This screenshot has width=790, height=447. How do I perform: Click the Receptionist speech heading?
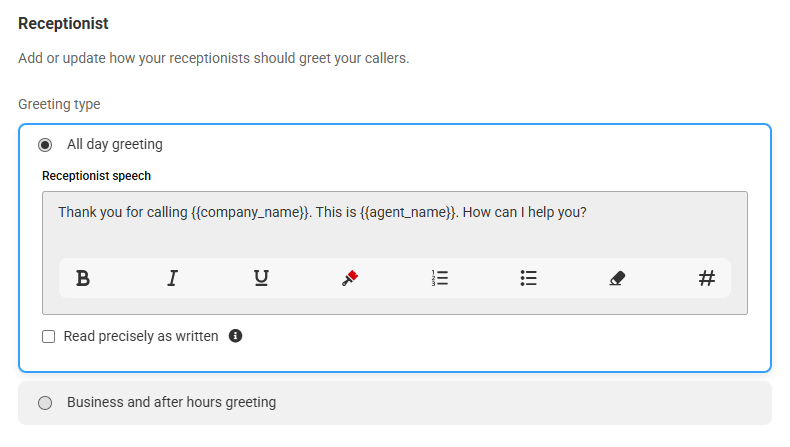click(96, 176)
